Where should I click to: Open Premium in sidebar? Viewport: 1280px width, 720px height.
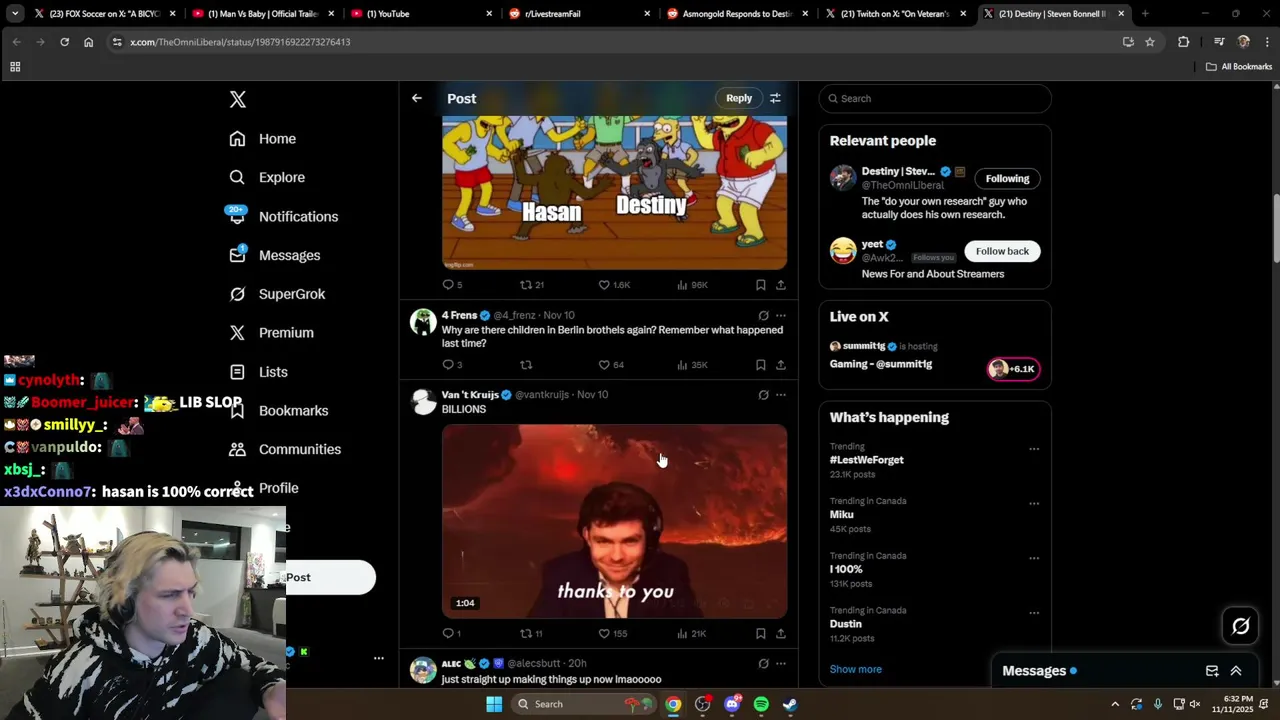click(x=271, y=333)
